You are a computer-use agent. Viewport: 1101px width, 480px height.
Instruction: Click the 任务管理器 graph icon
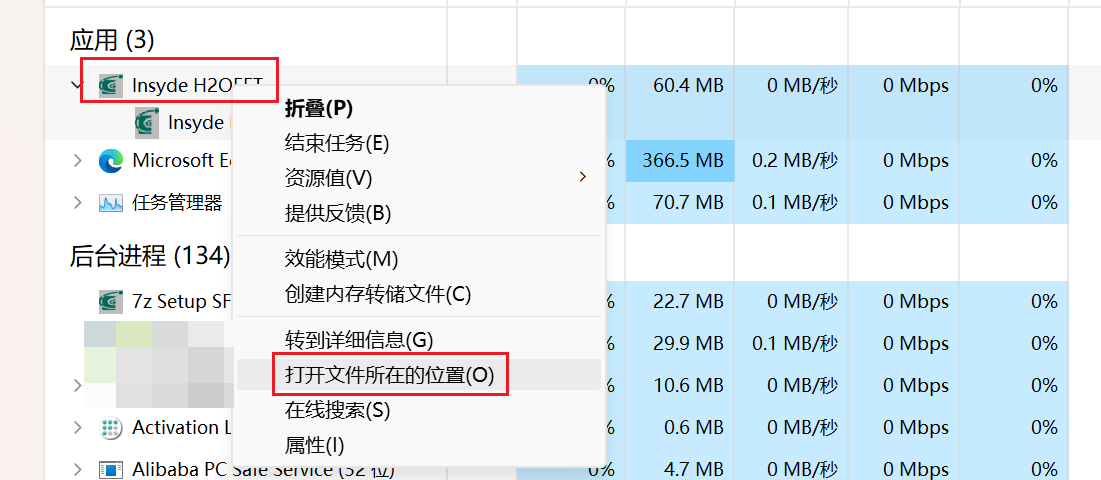[110, 204]
